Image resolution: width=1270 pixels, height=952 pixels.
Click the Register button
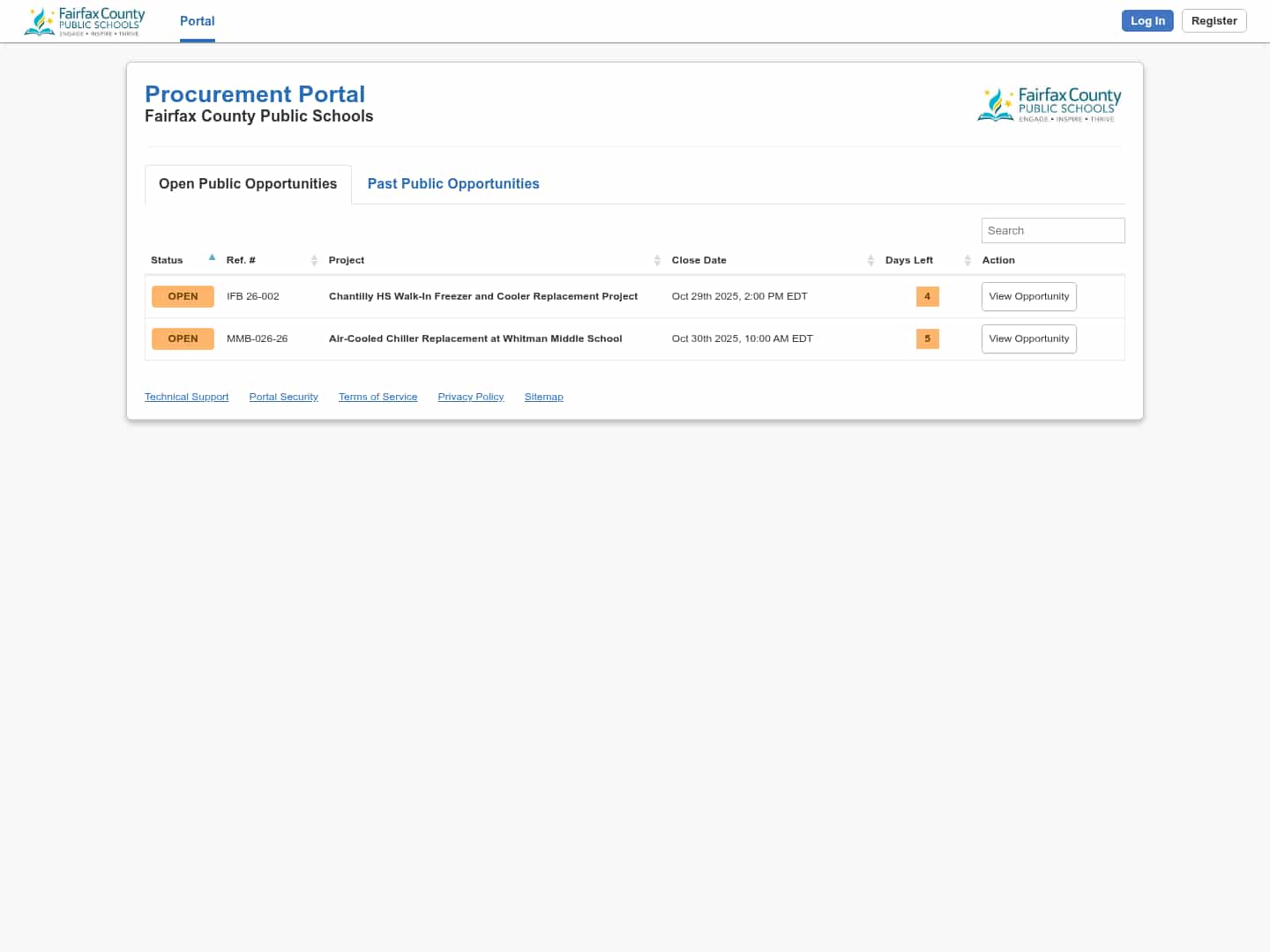[1214, 20]
